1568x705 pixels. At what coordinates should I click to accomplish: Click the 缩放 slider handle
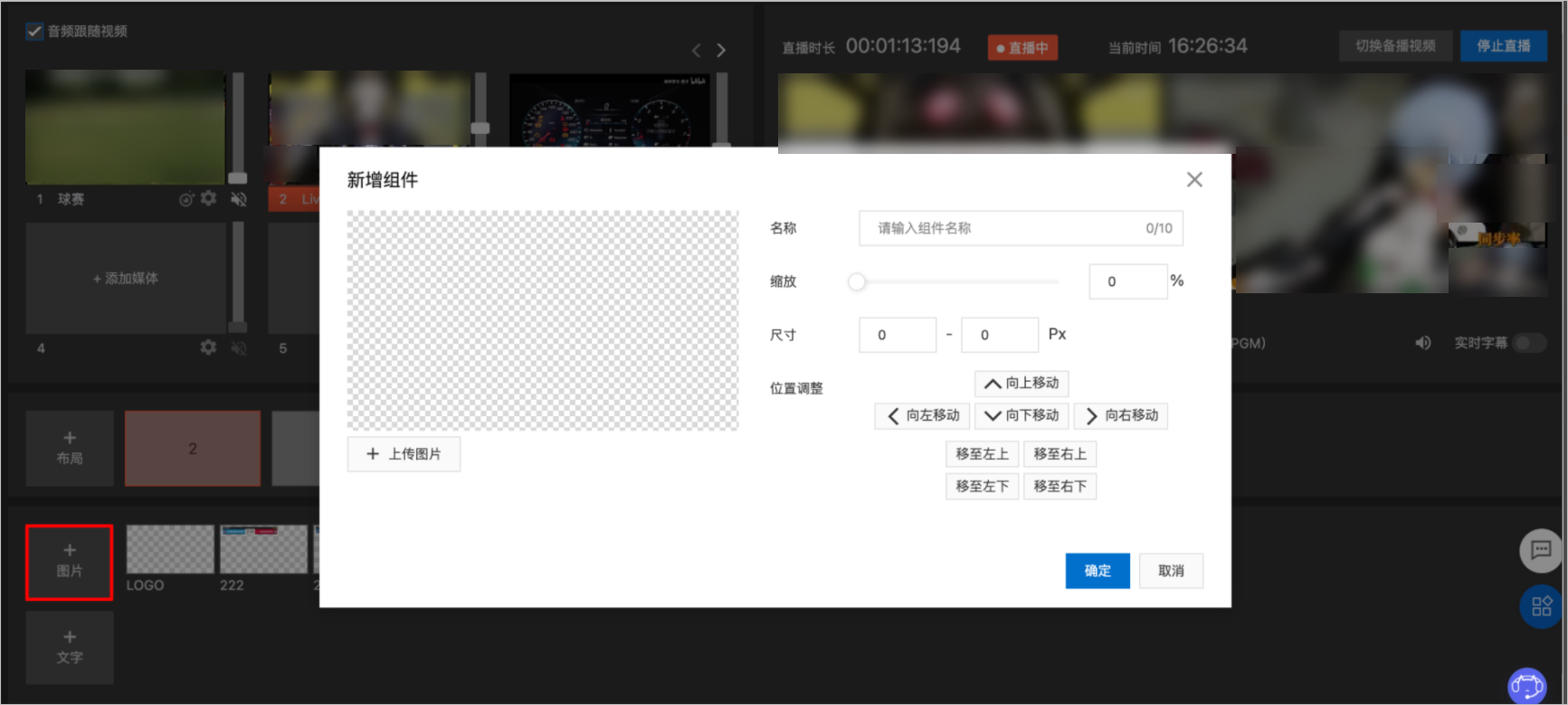[x=857, y=282]
